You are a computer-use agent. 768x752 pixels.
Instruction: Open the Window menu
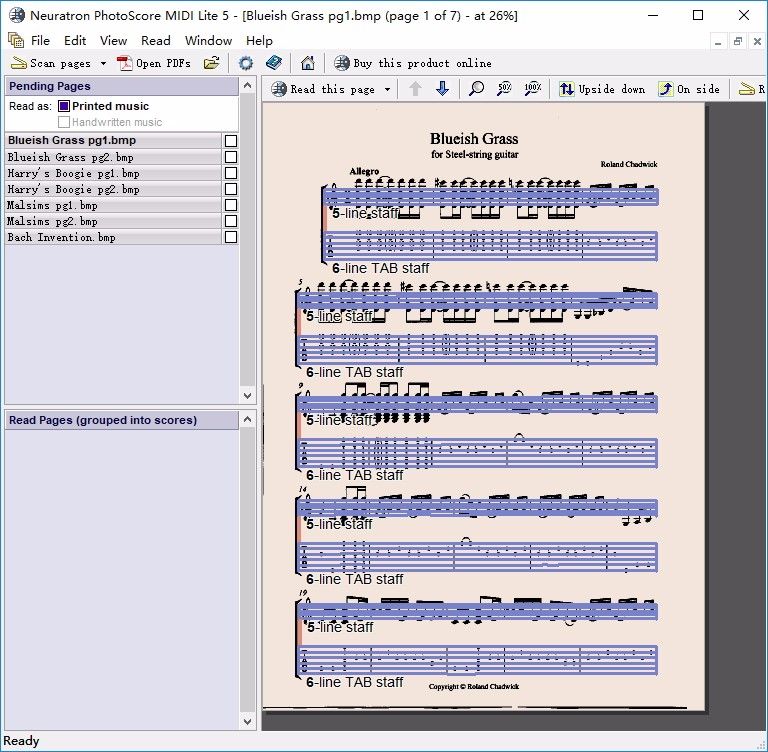pyautogui.click(x=208, y=40)
